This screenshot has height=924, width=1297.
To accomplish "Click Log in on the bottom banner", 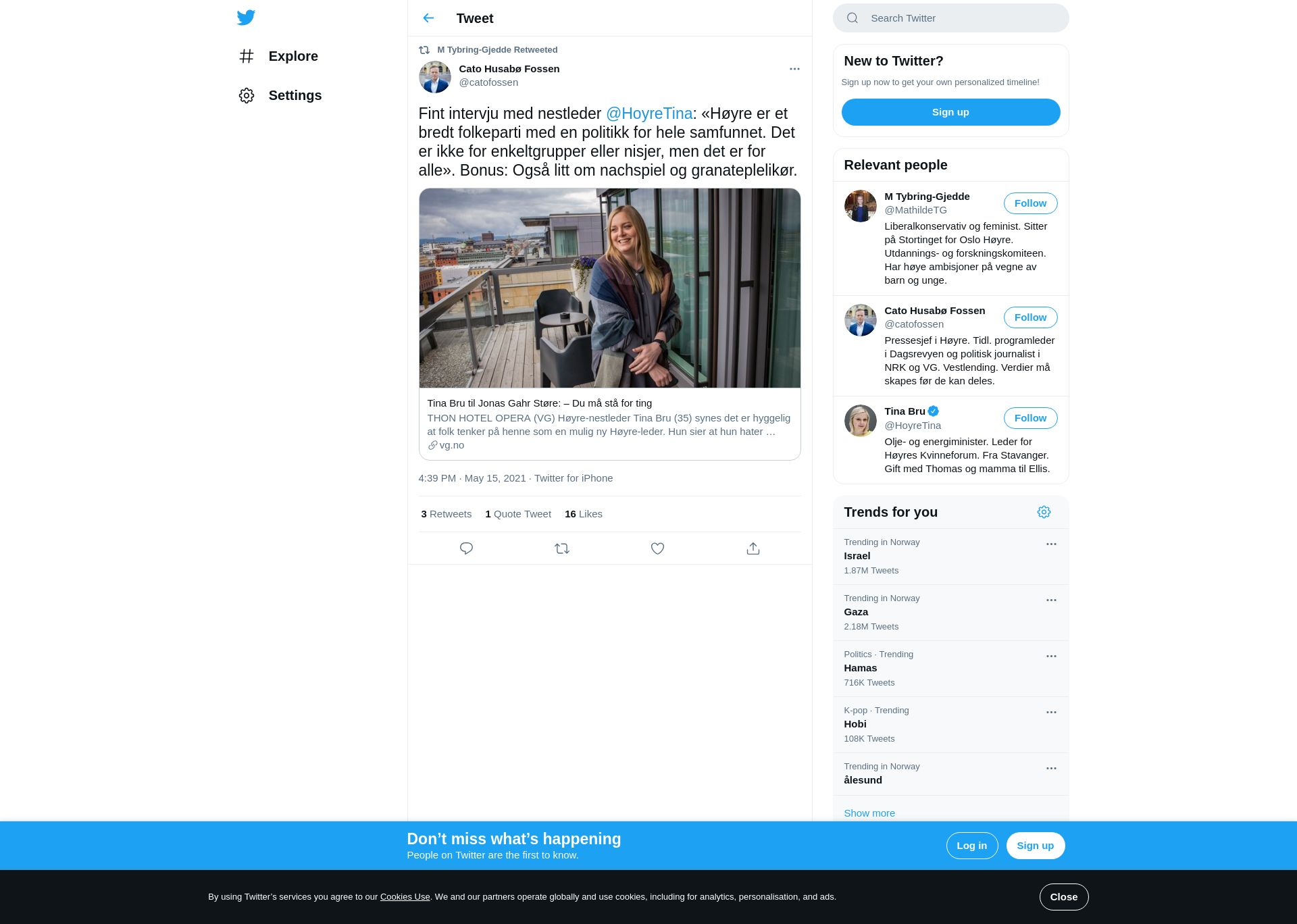I will coord(971,846).
